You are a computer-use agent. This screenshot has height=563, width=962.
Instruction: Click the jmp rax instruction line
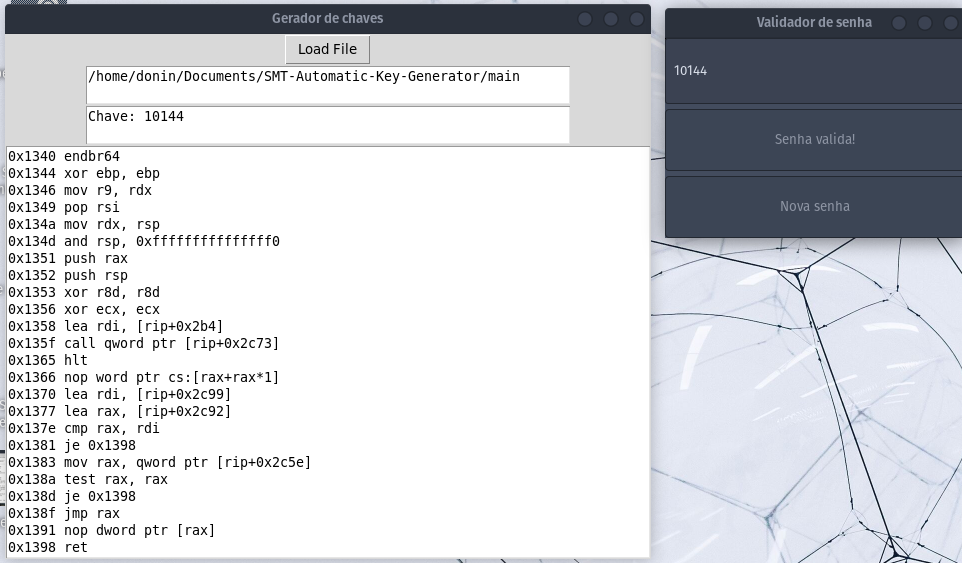pos(64,513)
